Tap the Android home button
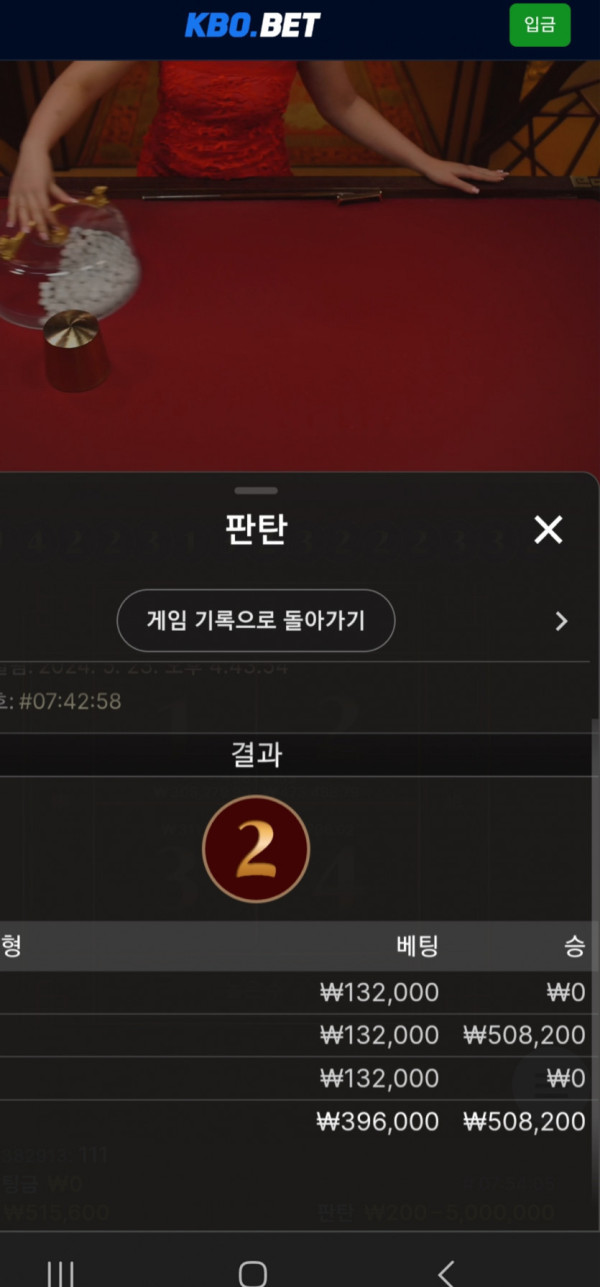The width and height of the screenshot is (600, 1287). [x=253, y=1273]
